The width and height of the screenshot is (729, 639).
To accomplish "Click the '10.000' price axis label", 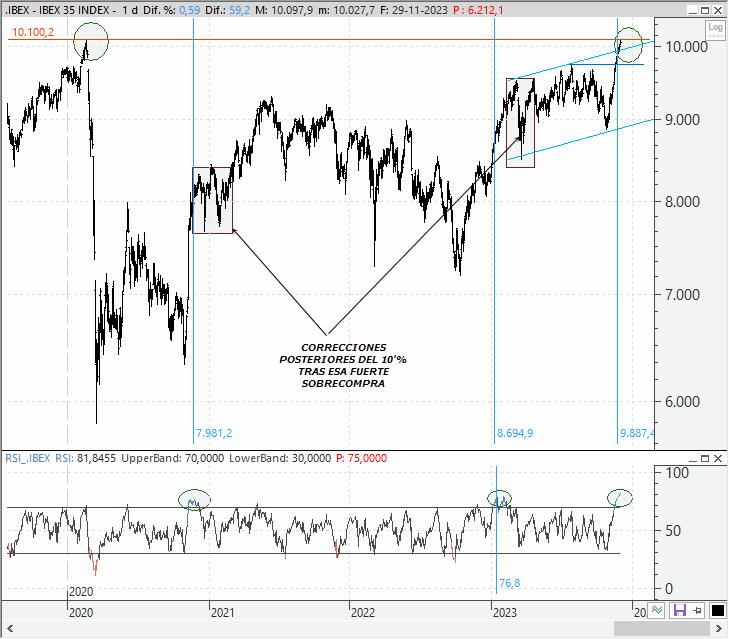I will pos(687,47).
